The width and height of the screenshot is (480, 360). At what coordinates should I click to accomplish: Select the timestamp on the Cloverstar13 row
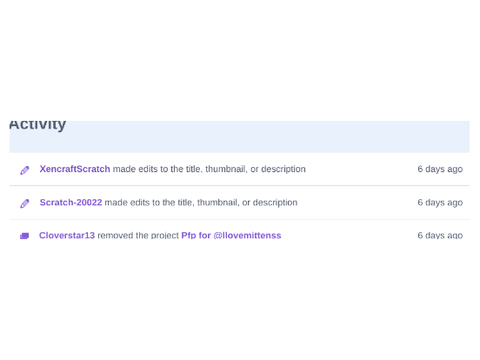tap(440, 235)
